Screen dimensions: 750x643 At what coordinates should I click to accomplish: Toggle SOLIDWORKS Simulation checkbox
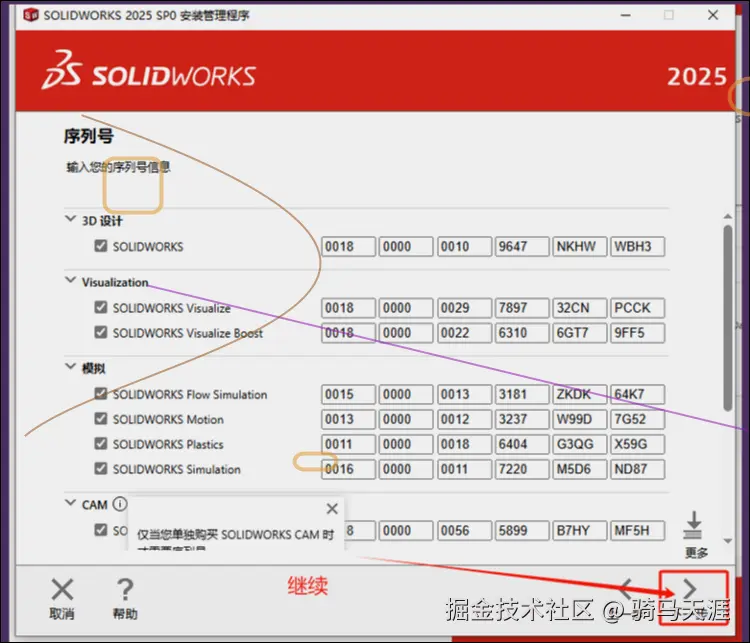[x=100, y=468]
